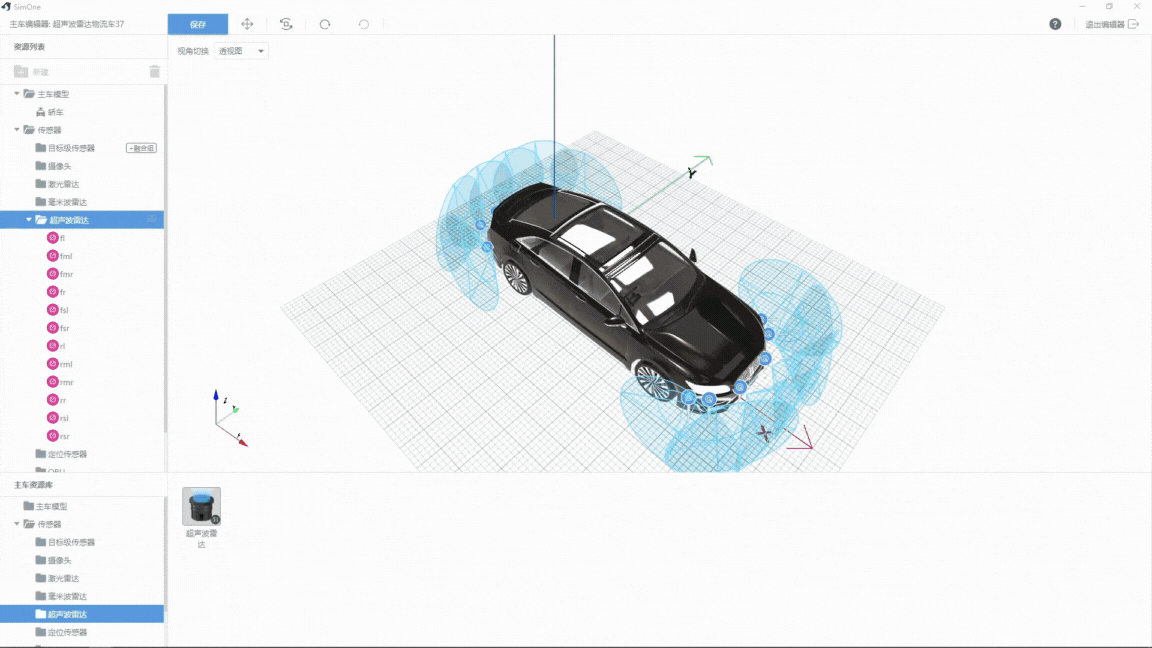Collapse the 超声波雷达 folder in resource list
Viewport: 1152px width, 648px height.
point(29,220)
